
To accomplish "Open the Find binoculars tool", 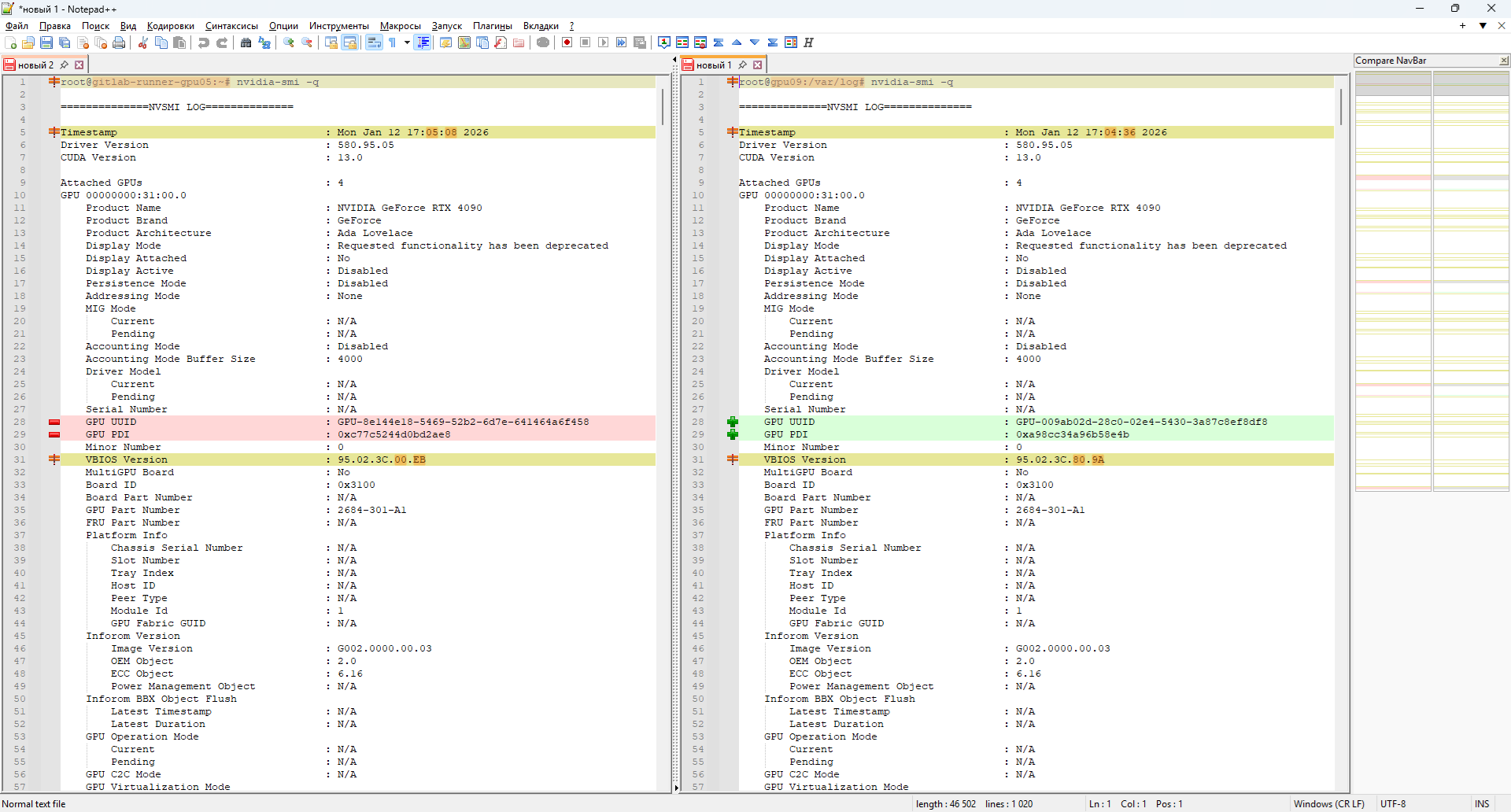I will coord(246,42).
